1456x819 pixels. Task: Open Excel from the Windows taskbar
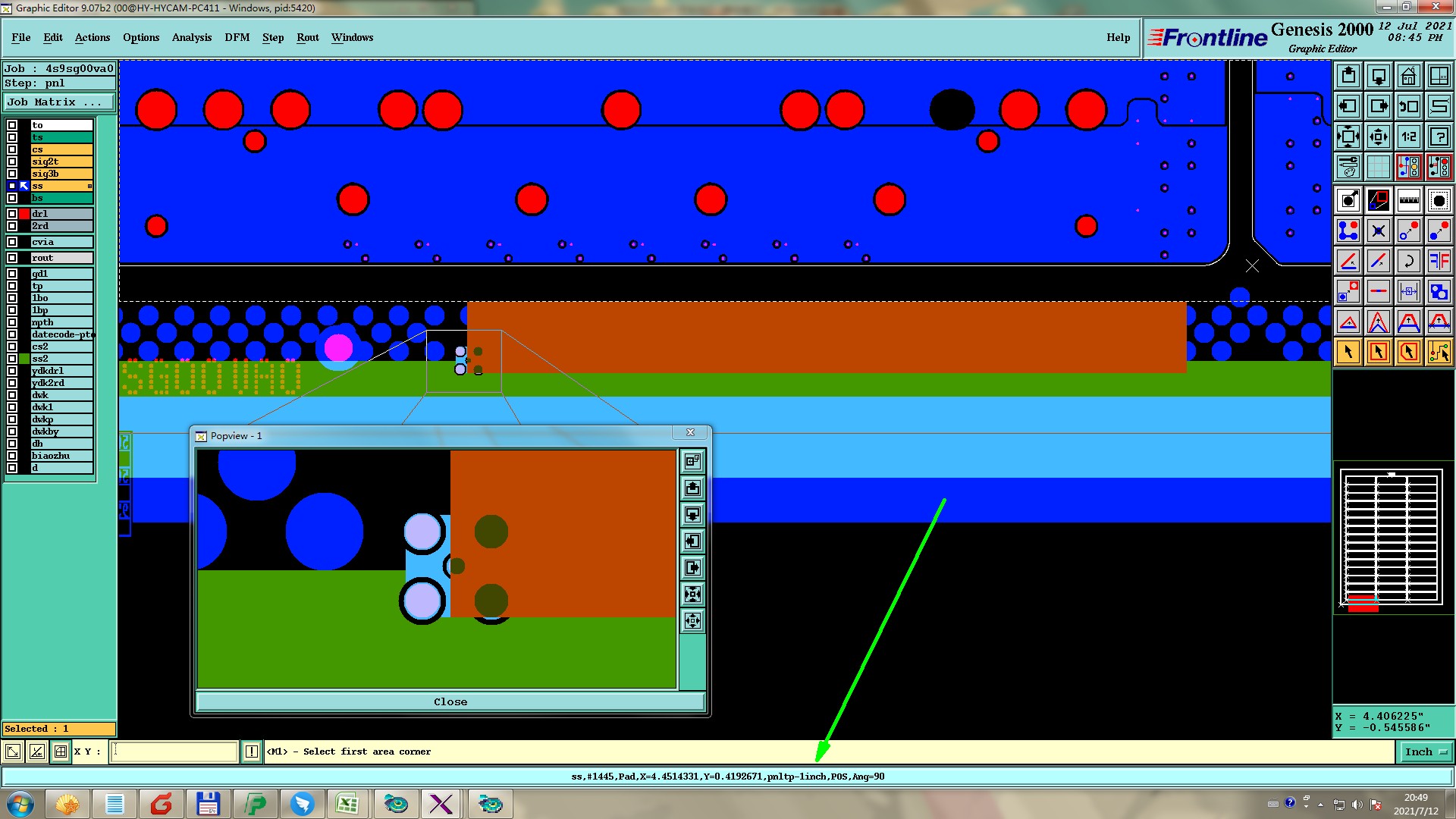click(x=347, y=804)
